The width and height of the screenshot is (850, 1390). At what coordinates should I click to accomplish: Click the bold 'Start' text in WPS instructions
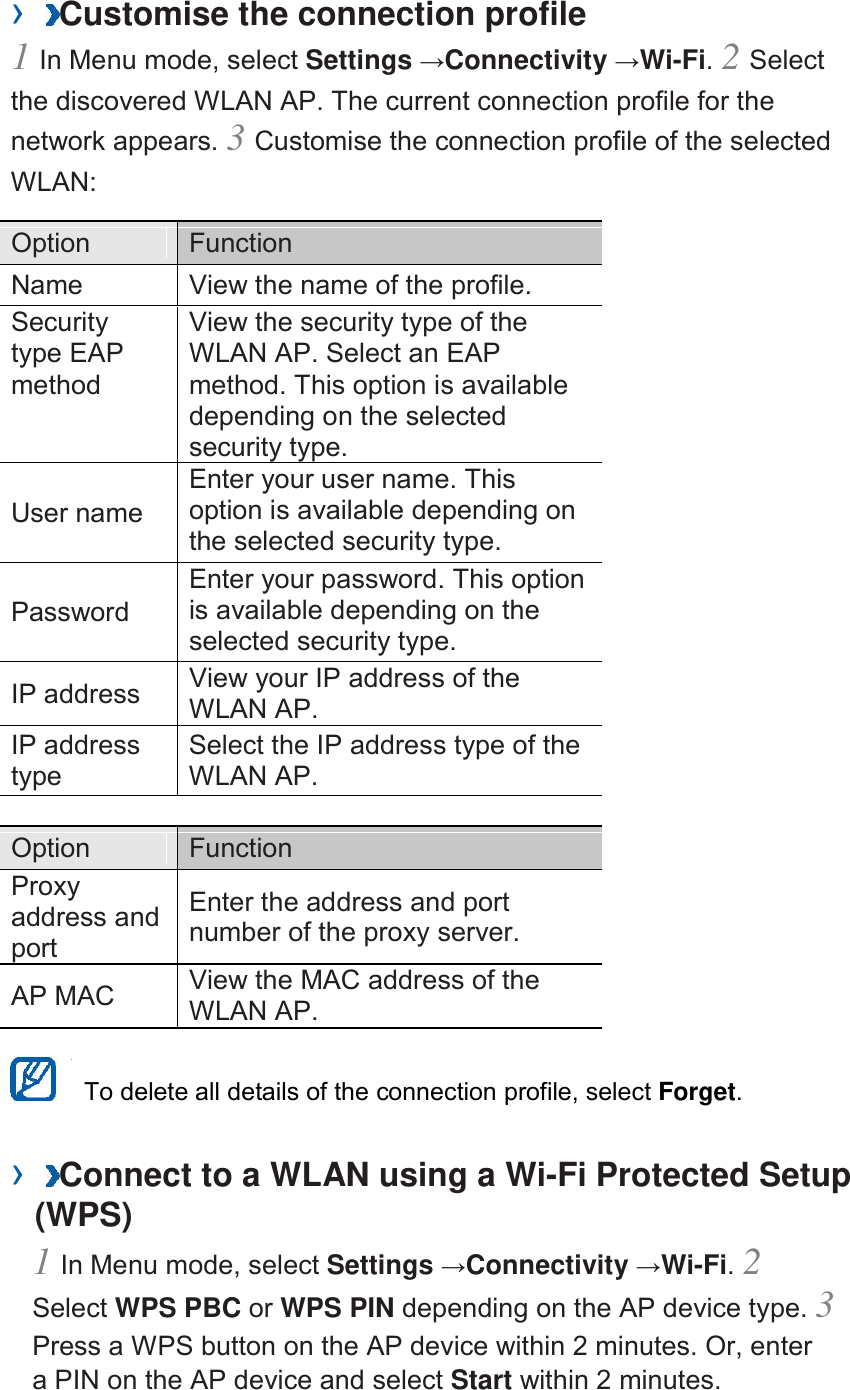[x=481, y=1380]
